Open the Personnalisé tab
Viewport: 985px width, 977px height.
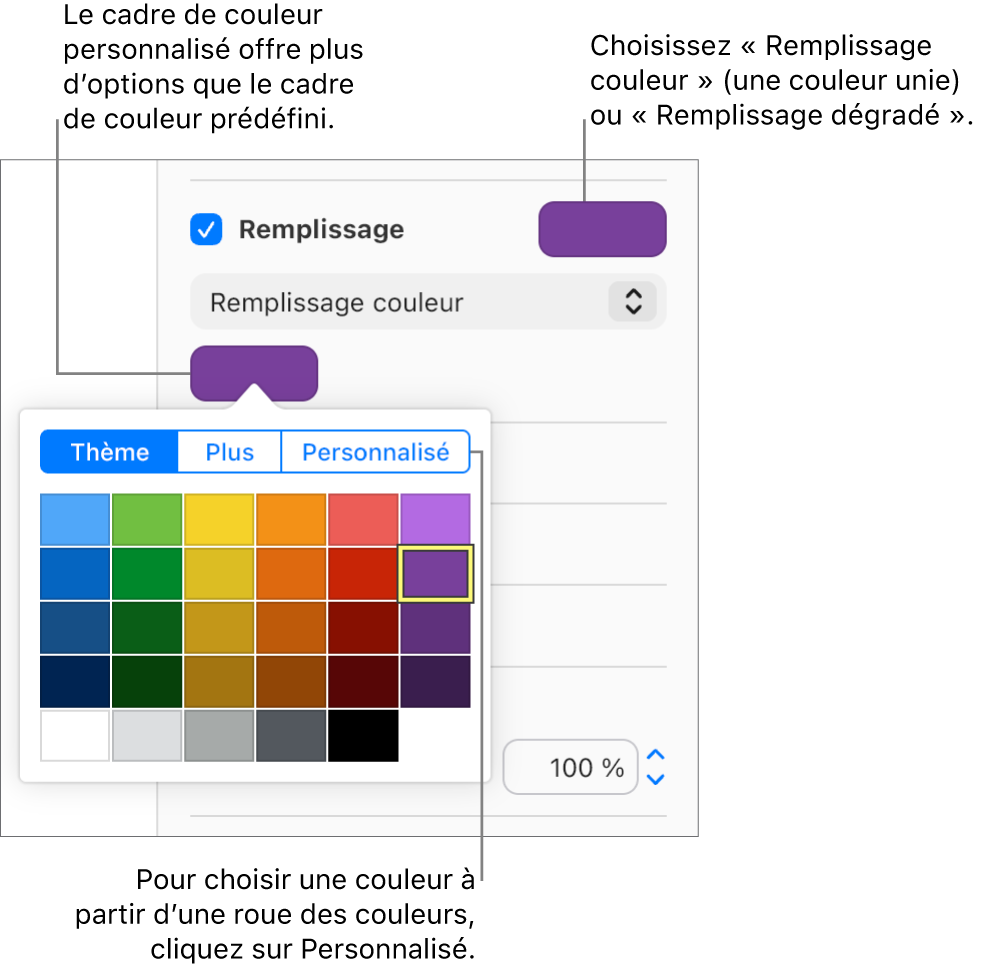coord(375,452)
